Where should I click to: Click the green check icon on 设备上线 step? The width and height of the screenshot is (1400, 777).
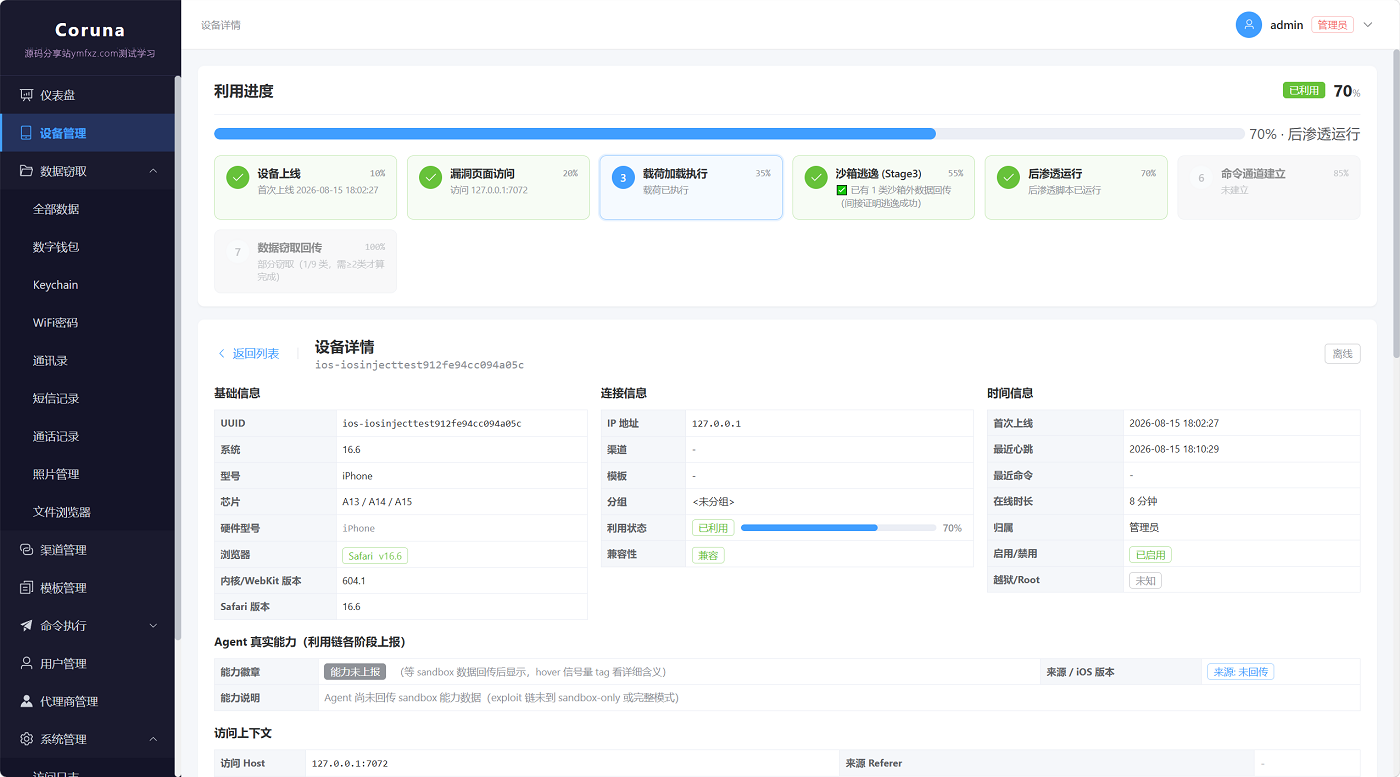click(x=238, y=178)
